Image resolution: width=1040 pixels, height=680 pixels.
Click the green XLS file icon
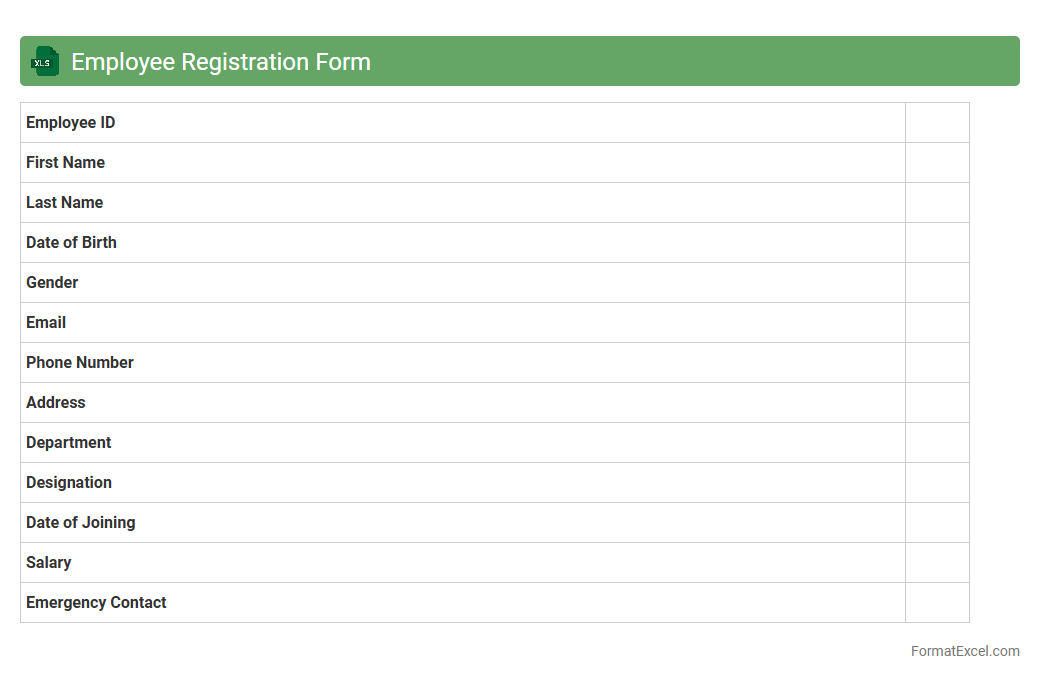click(x=45, y=61)
